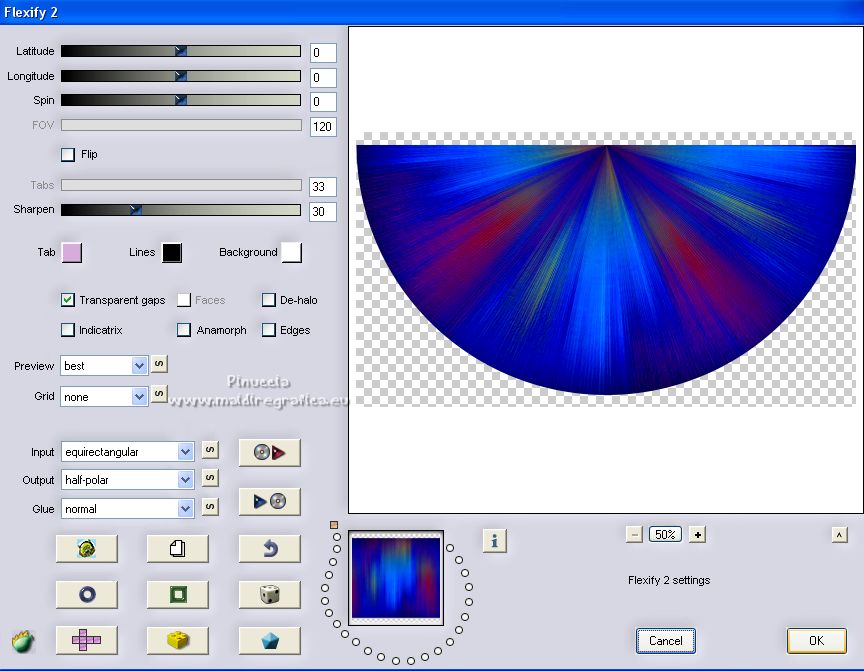Click the pink cross net button
This screenshot has height=671, width=864.
(x=87, y=640)
